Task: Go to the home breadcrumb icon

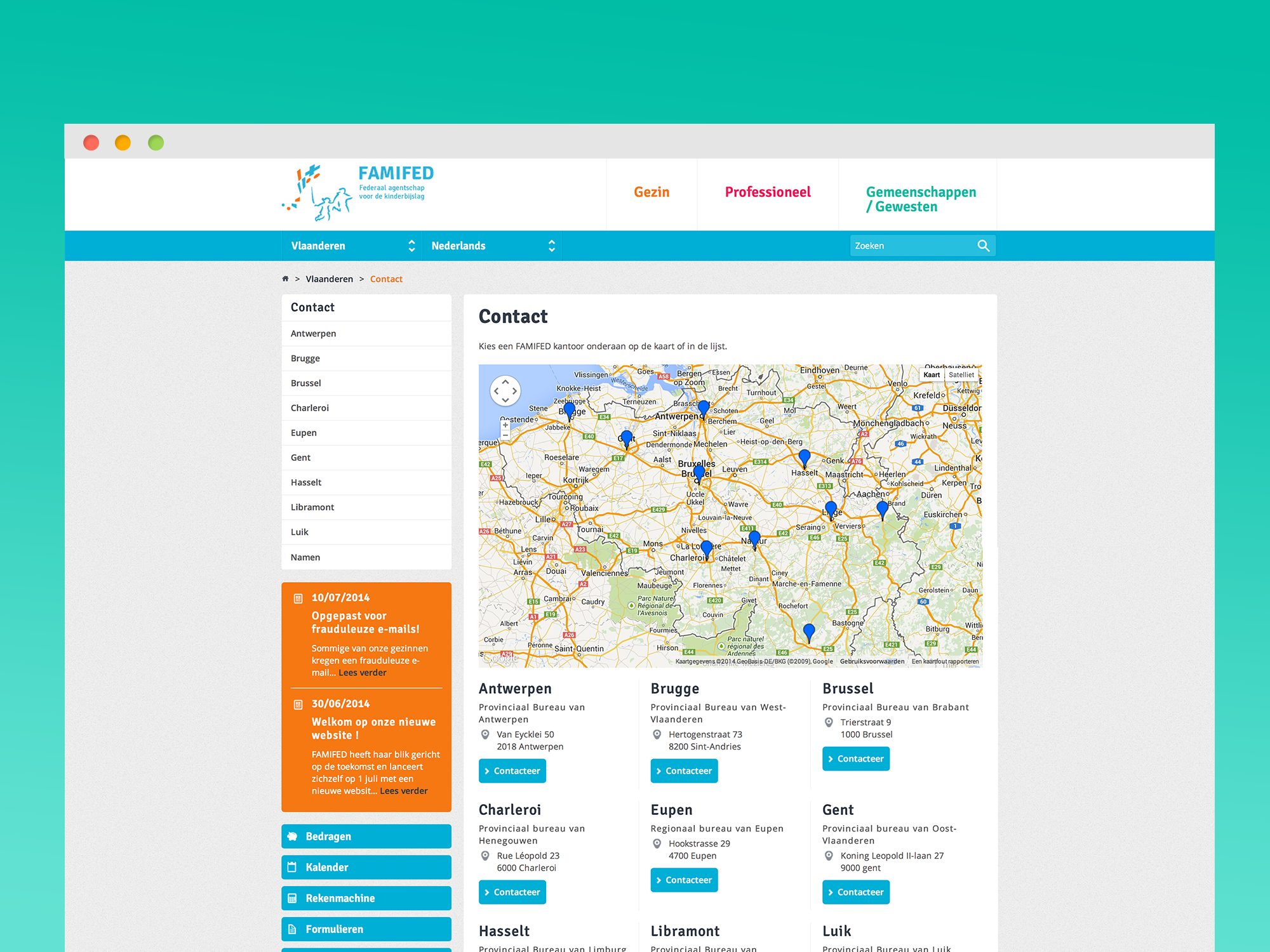Action: coord(285,279)
